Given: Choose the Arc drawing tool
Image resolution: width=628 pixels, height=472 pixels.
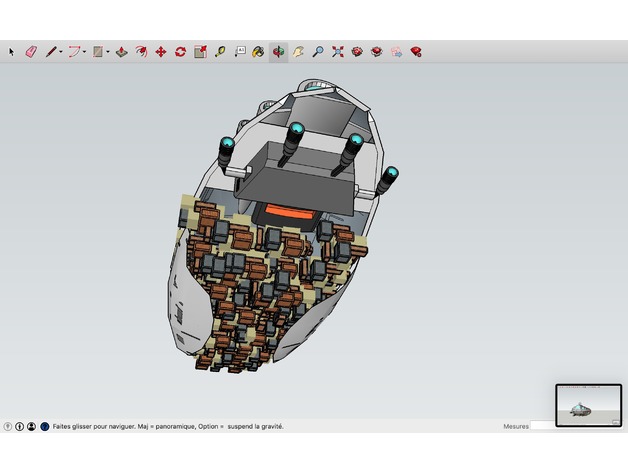Looking at the screenshot, I should 74,52.
